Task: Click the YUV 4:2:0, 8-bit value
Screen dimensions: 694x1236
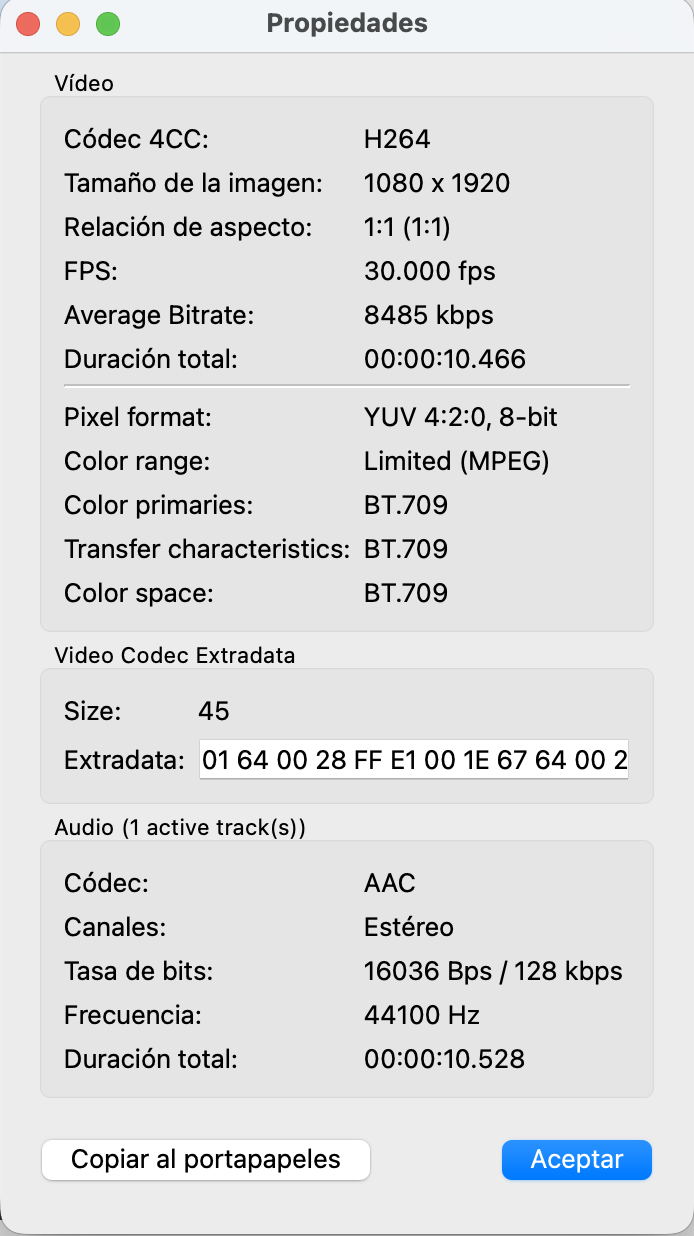Action: (461, 417)
